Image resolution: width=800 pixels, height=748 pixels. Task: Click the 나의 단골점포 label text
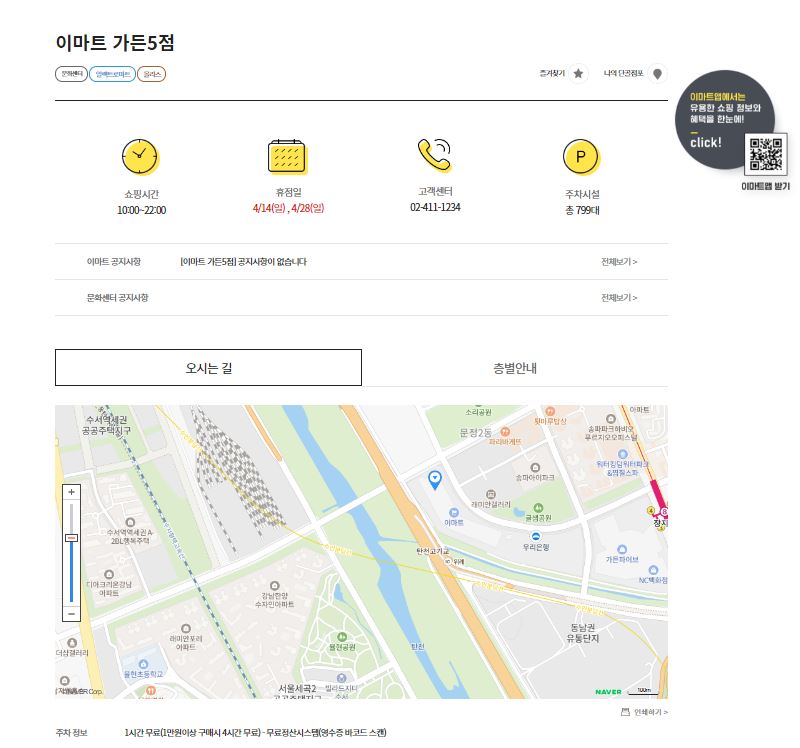pyautogui.click(x=623, y=73)
